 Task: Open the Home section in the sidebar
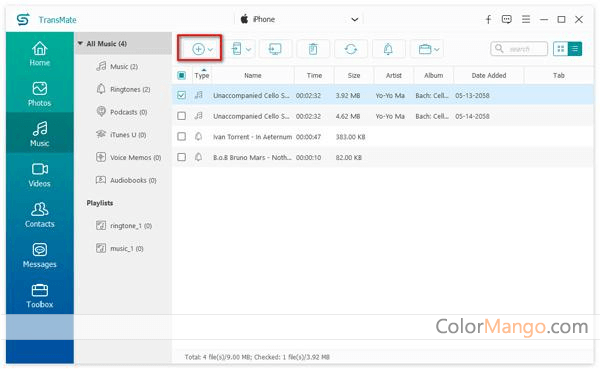pos(39,54)
